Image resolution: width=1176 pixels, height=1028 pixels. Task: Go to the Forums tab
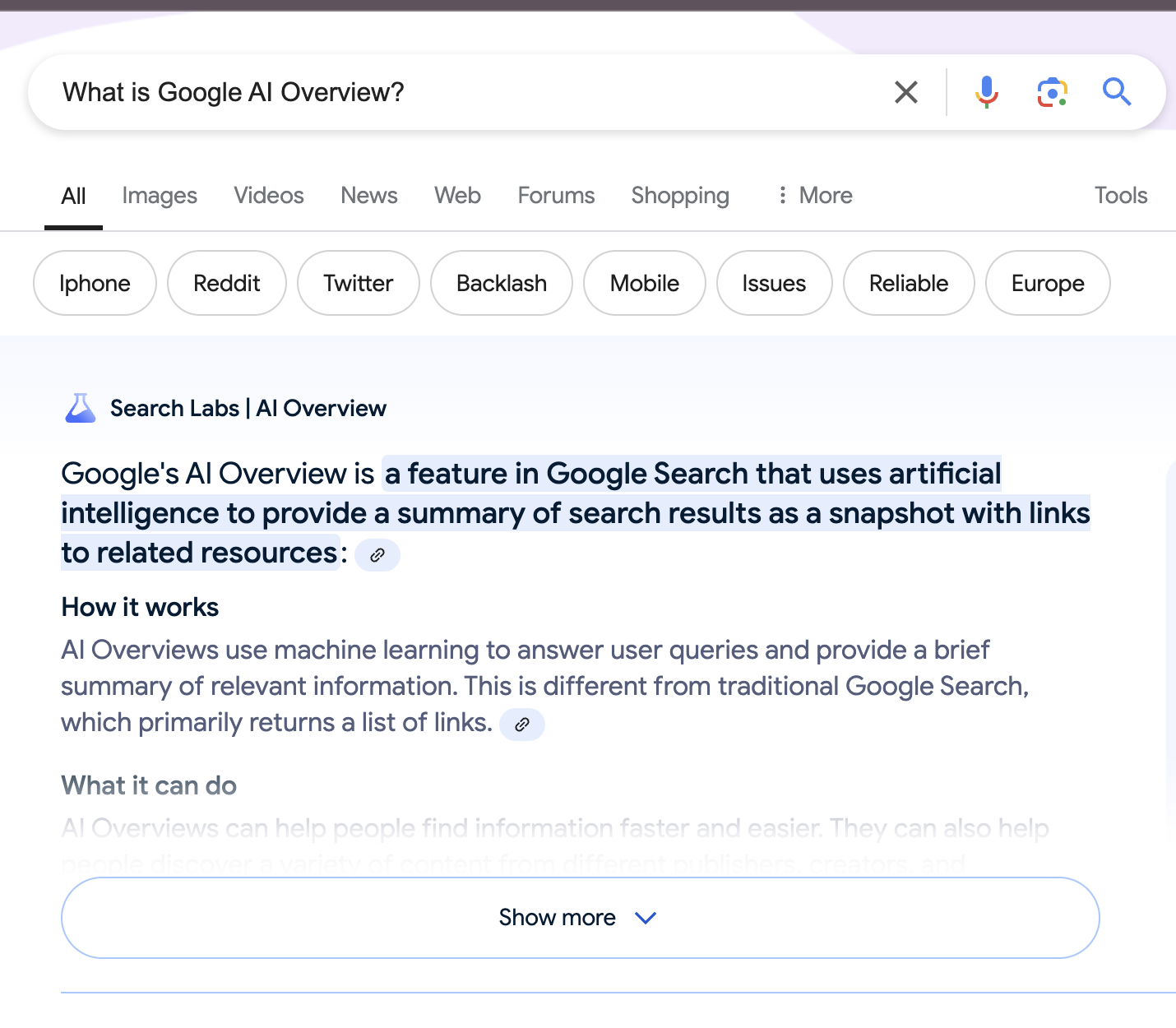coord(556,196)
